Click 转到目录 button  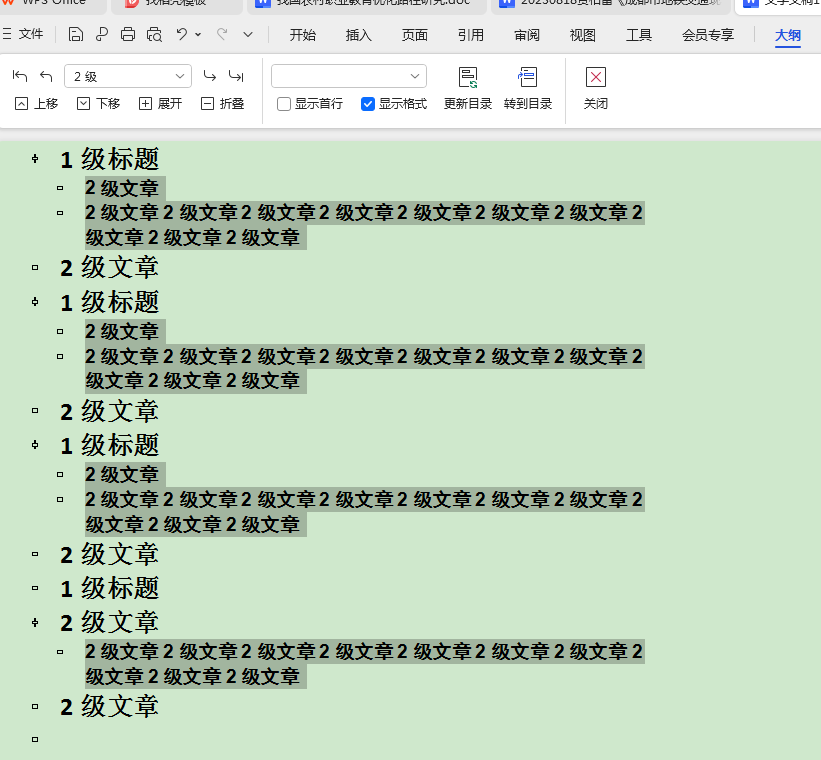[x=528, y=89]
